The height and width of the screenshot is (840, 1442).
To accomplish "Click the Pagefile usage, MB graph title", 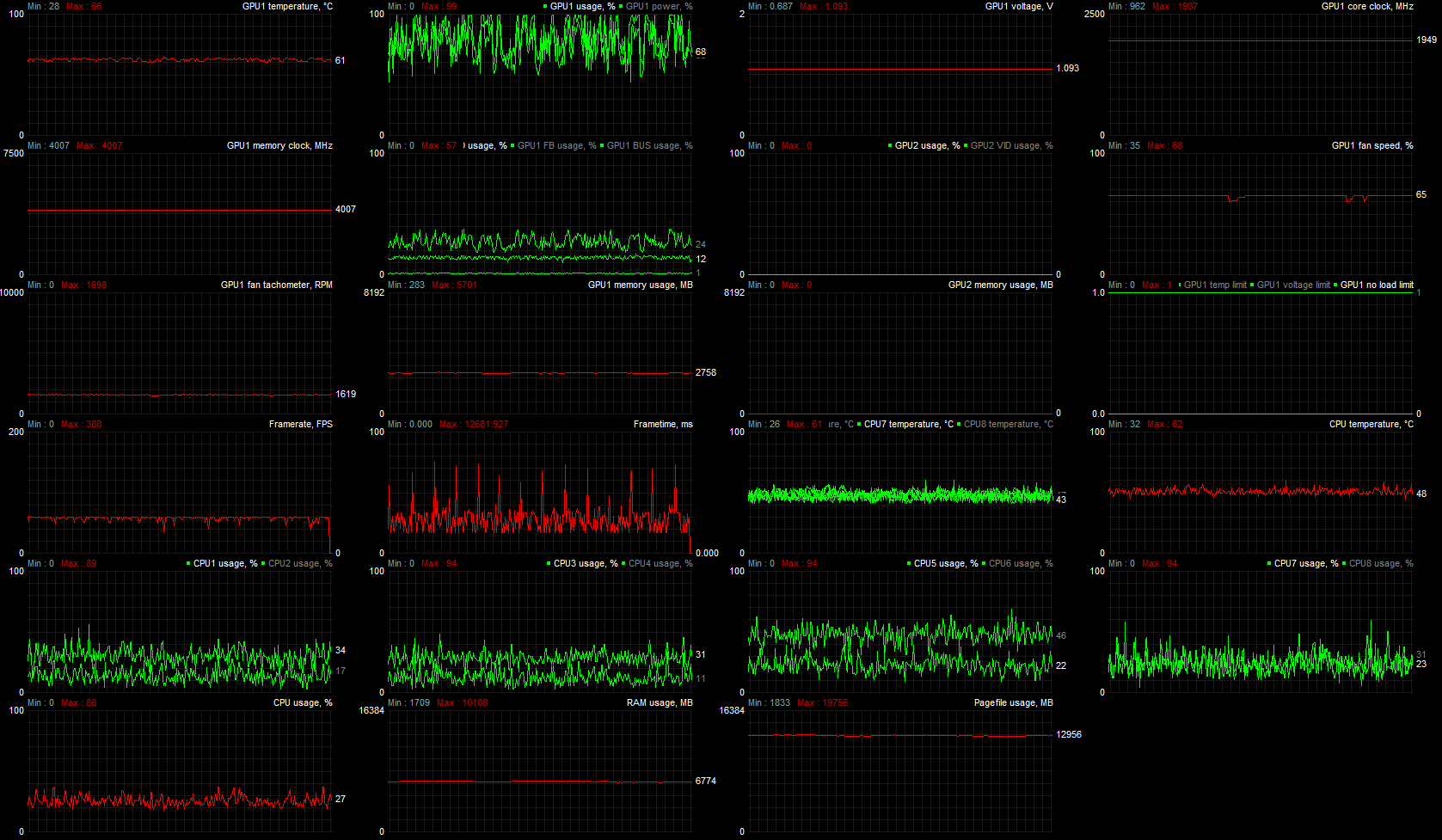I will tap(1013, 703).
